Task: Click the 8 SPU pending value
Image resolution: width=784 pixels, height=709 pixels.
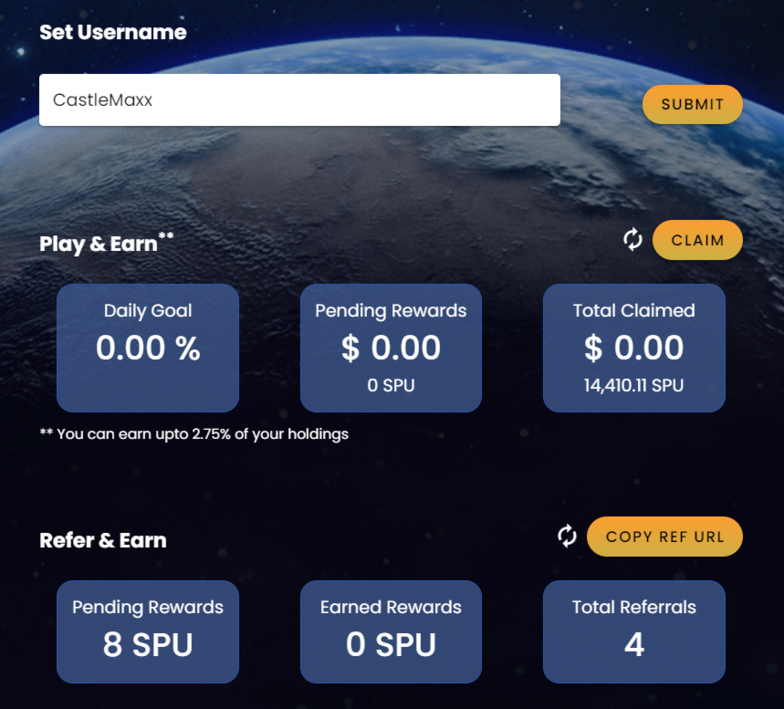Action: [148, 644]
